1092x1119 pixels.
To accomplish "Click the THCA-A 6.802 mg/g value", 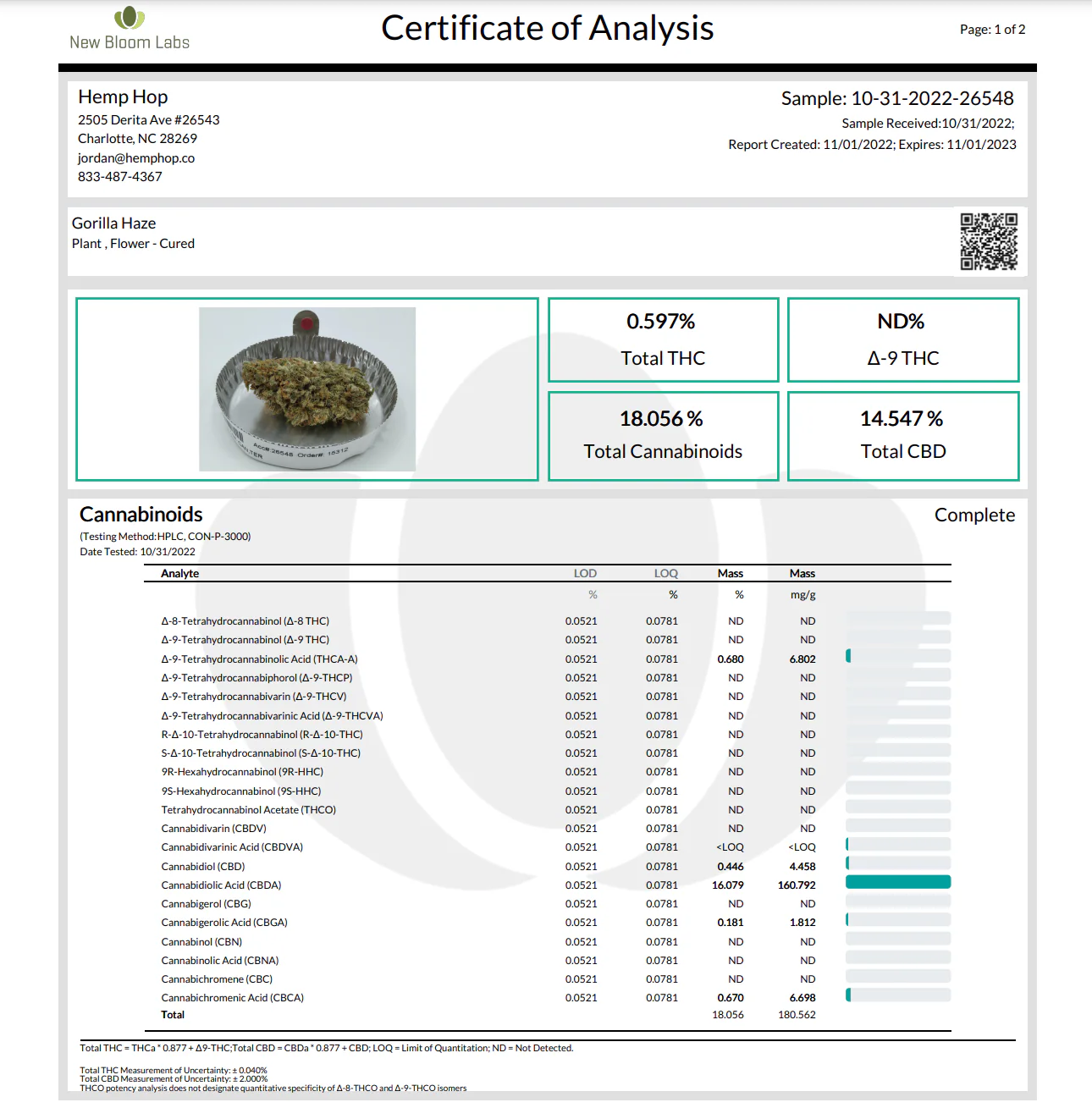I will 802,659.
